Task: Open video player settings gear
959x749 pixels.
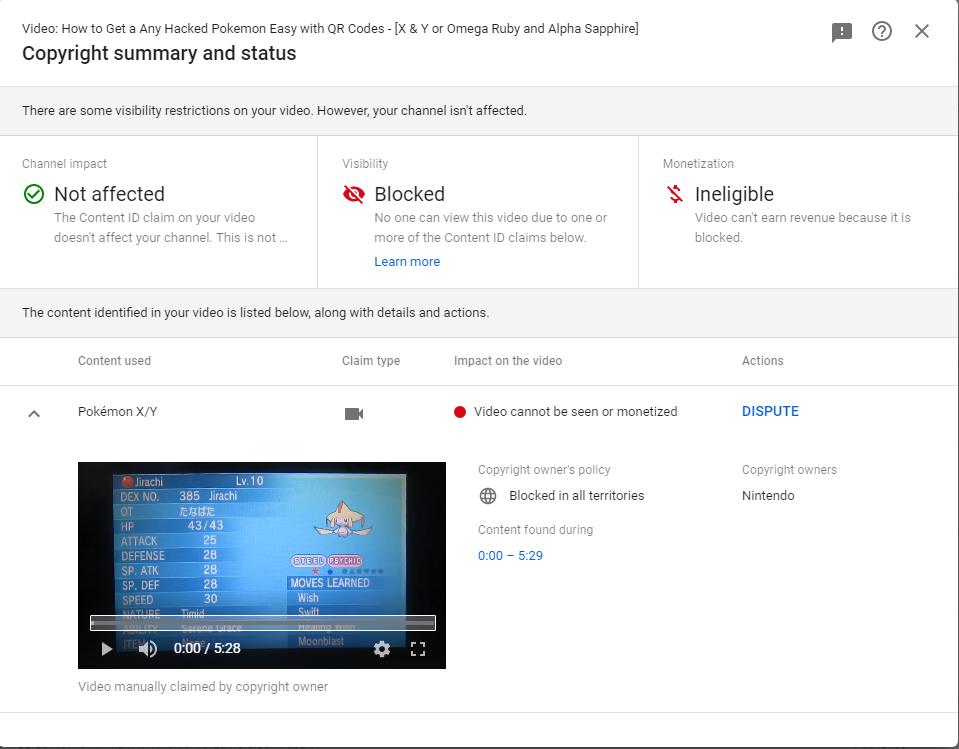Action: 382,649
